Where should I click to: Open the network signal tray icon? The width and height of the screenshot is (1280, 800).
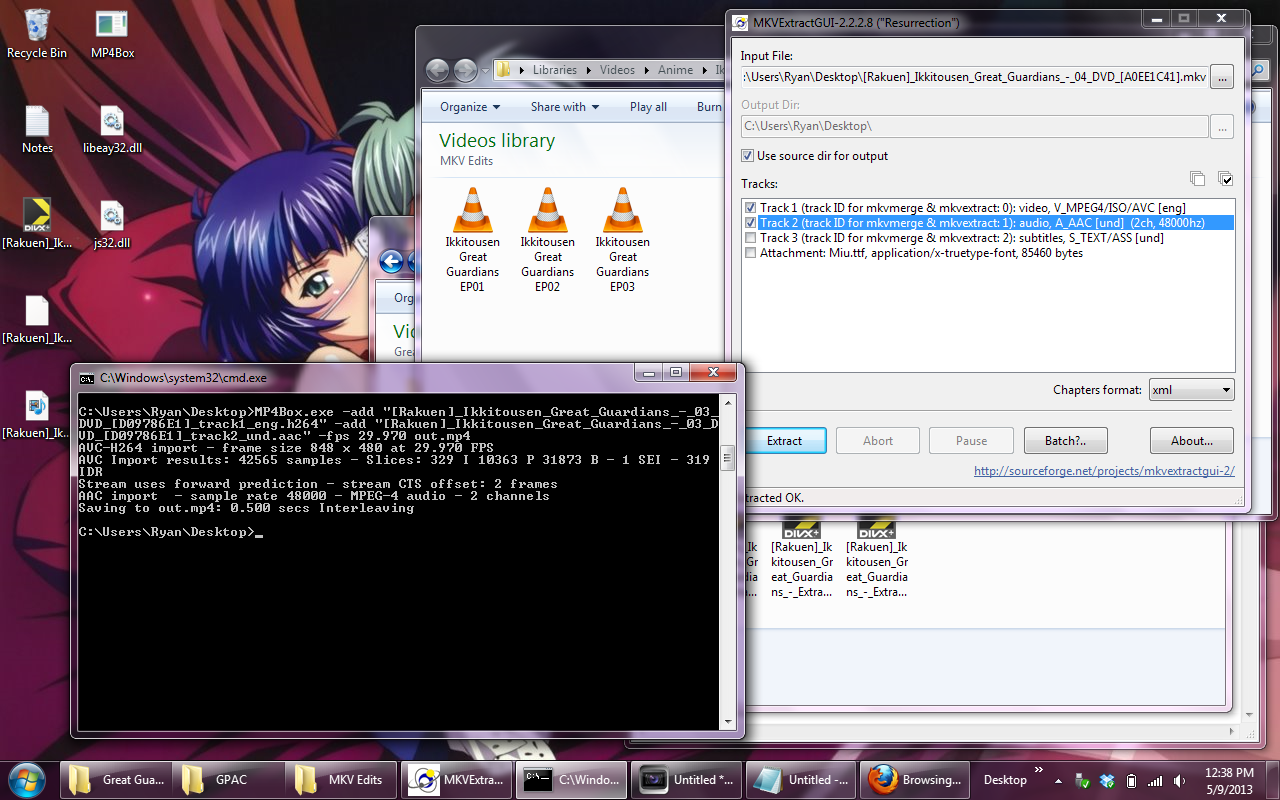1155,780
